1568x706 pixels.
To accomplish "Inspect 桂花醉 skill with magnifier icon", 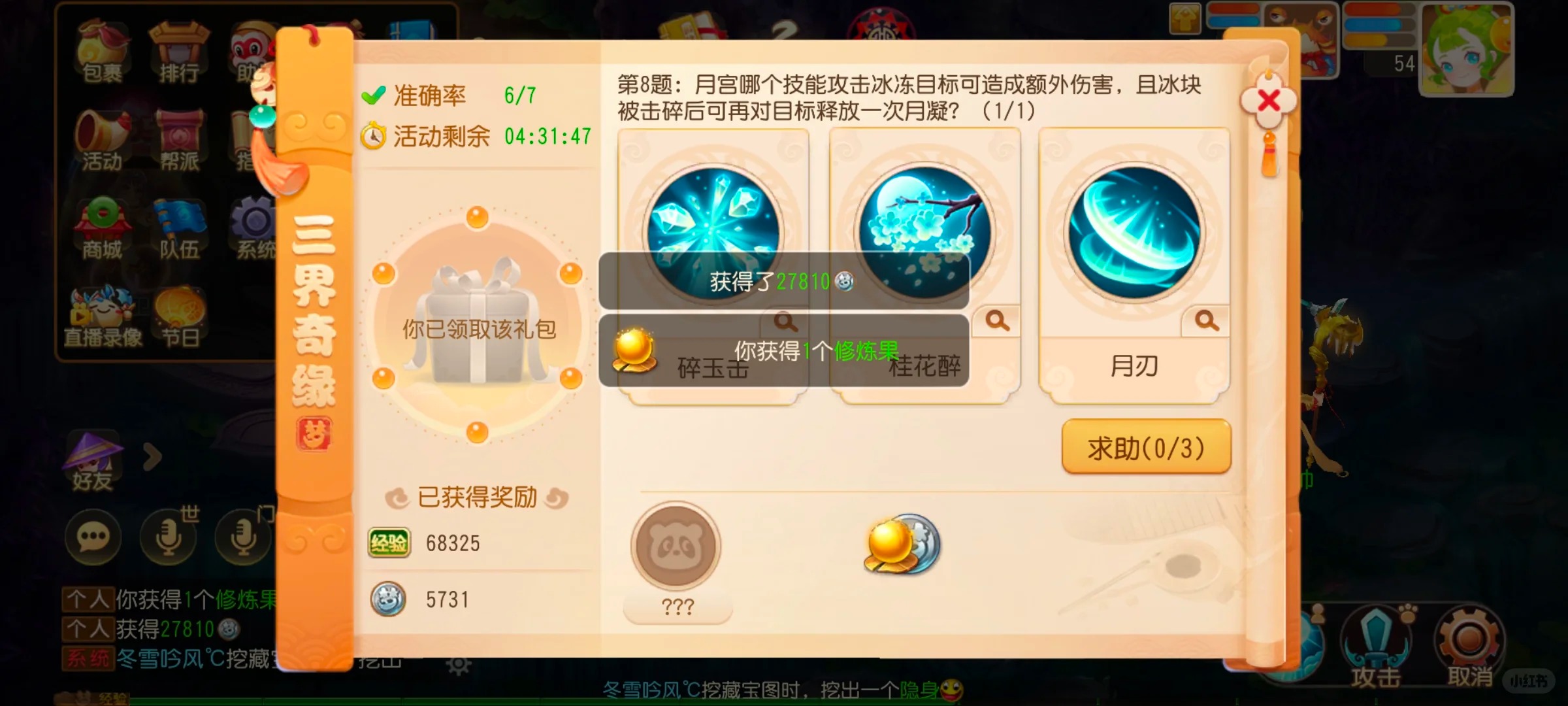I will [x=996, y=320].
